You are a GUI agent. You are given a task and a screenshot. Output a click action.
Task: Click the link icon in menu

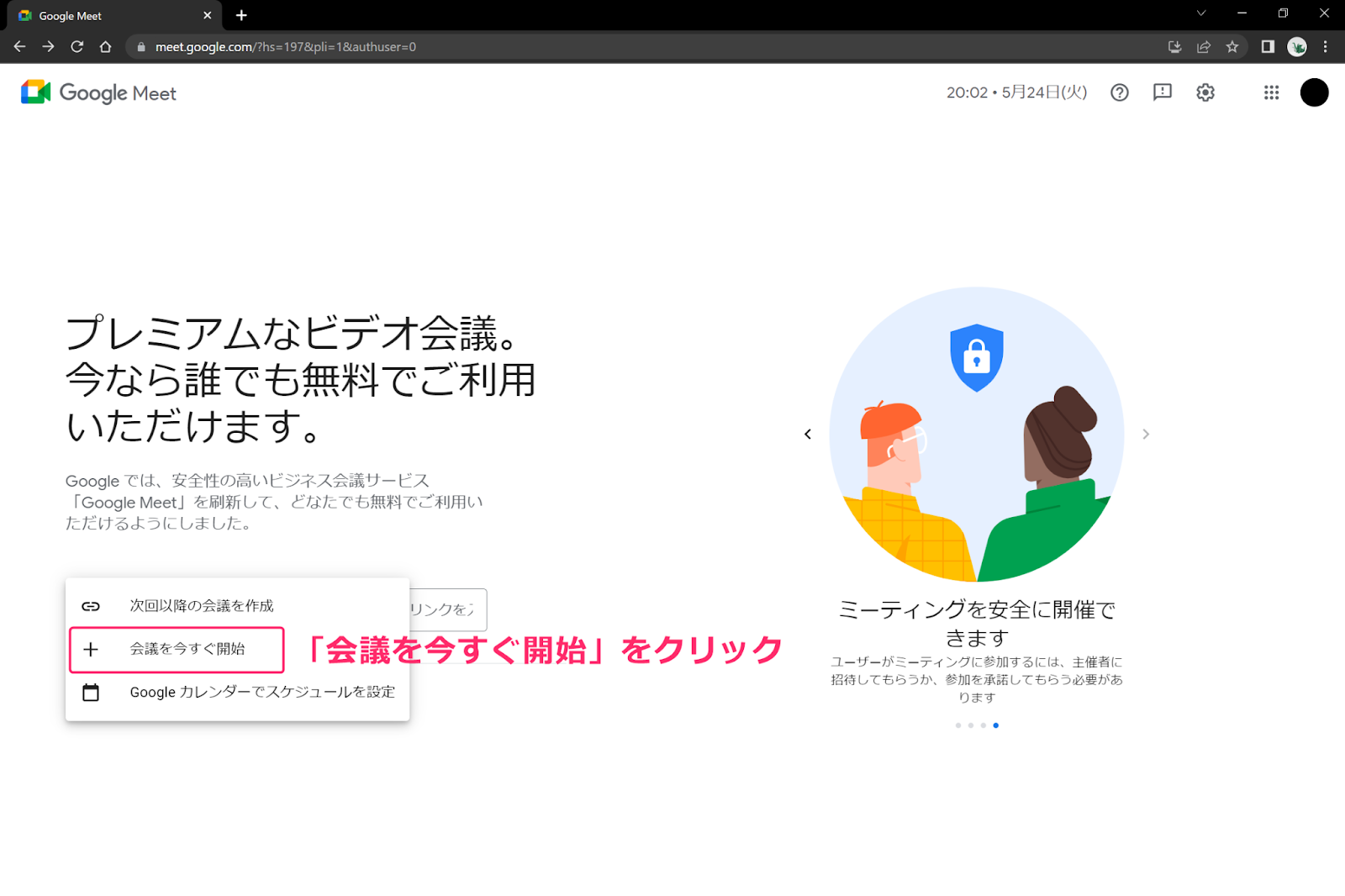91,606
